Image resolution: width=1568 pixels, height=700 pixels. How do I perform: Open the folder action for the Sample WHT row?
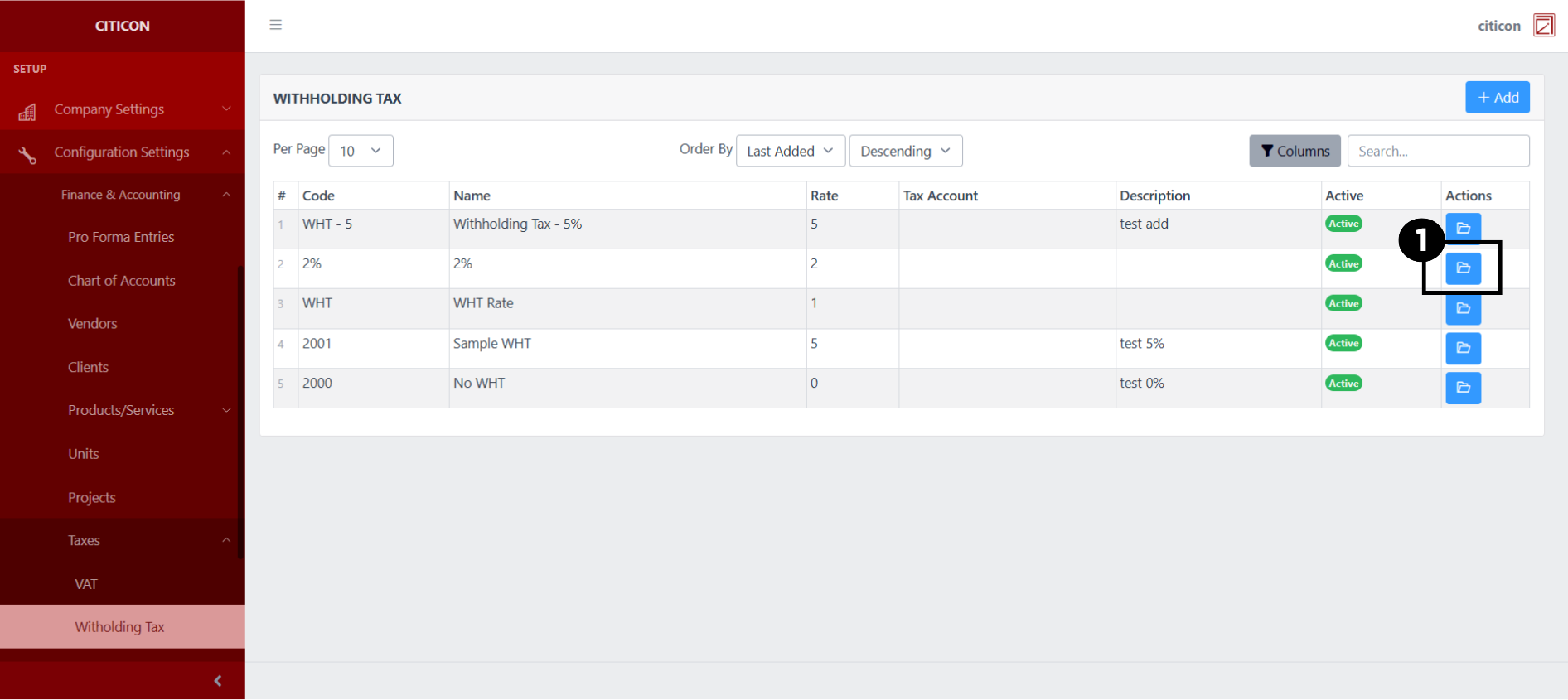1463,348
